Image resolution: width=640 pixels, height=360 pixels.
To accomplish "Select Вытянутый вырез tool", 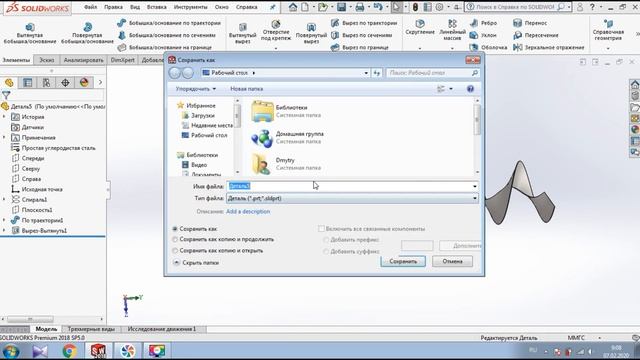I will coord(242,33).
